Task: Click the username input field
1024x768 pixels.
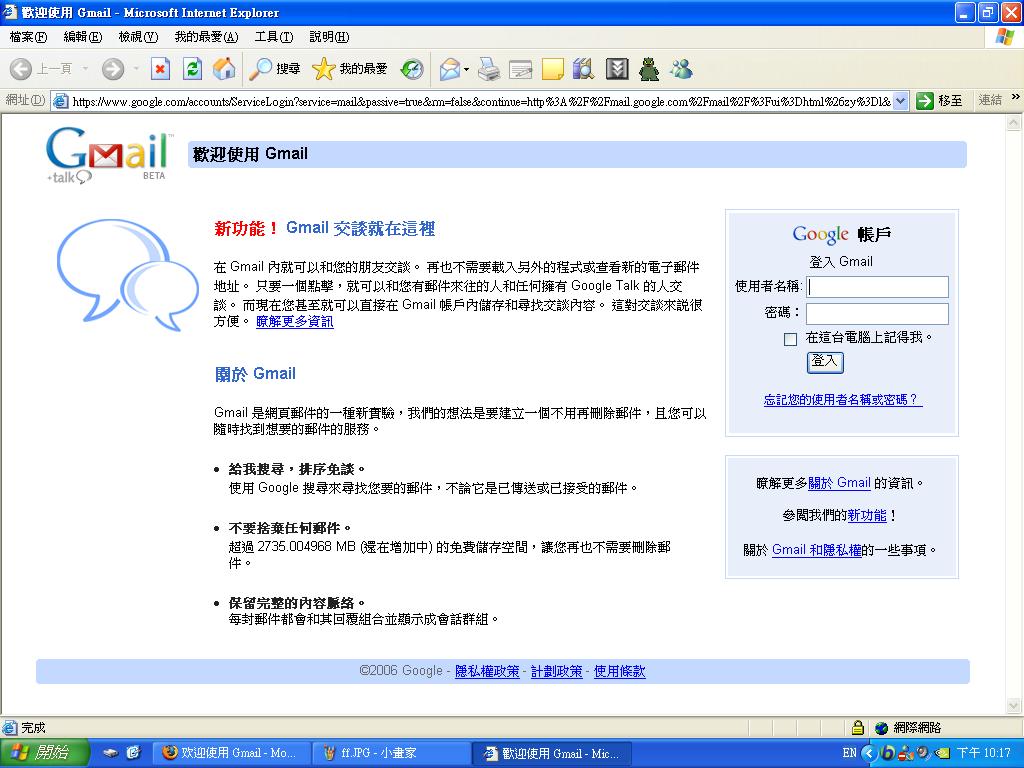Action: tap(877, 287)
